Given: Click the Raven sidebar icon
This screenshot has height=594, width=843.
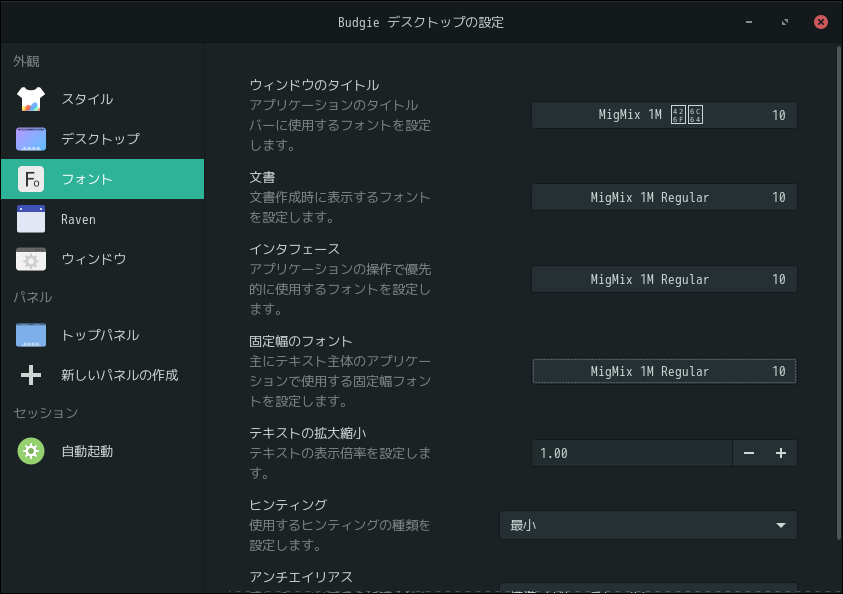Looking at the screenshot, I should coord(31,219).
